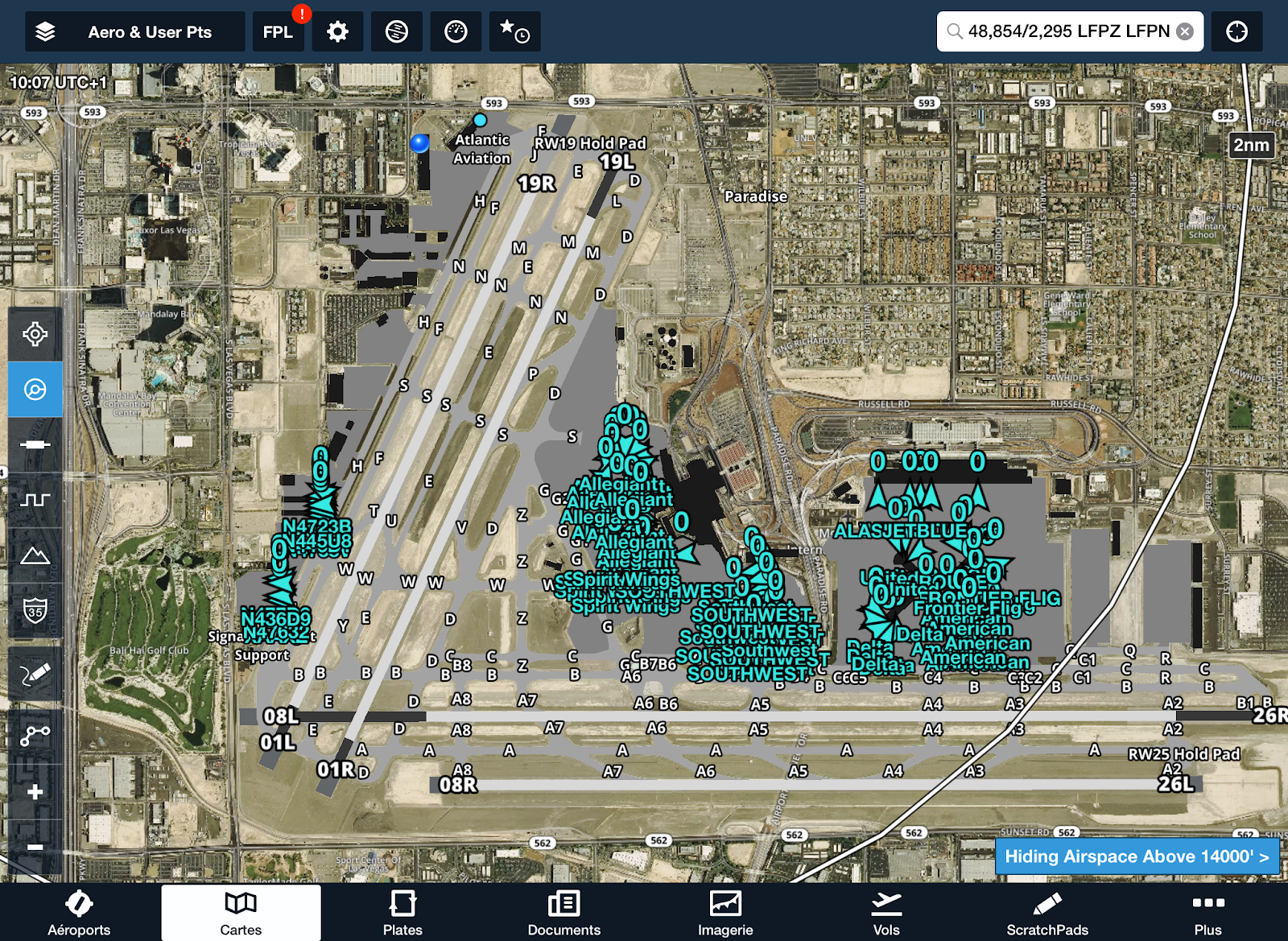Click the crosshair locate icon top right
This screenshot has height=941, width=1288.
tap(1236, 31)
